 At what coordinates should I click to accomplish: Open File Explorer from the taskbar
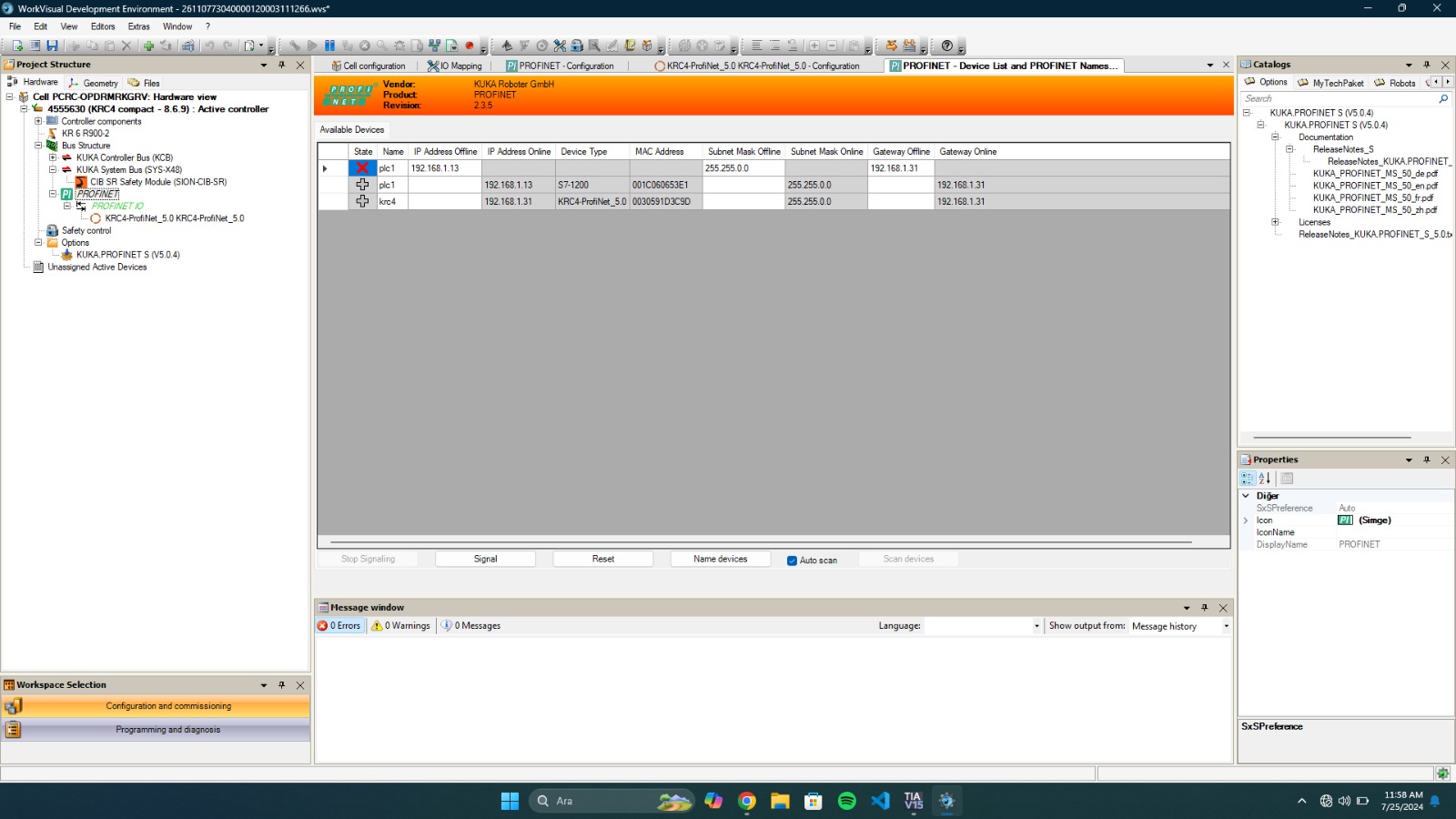click(780, 801)
